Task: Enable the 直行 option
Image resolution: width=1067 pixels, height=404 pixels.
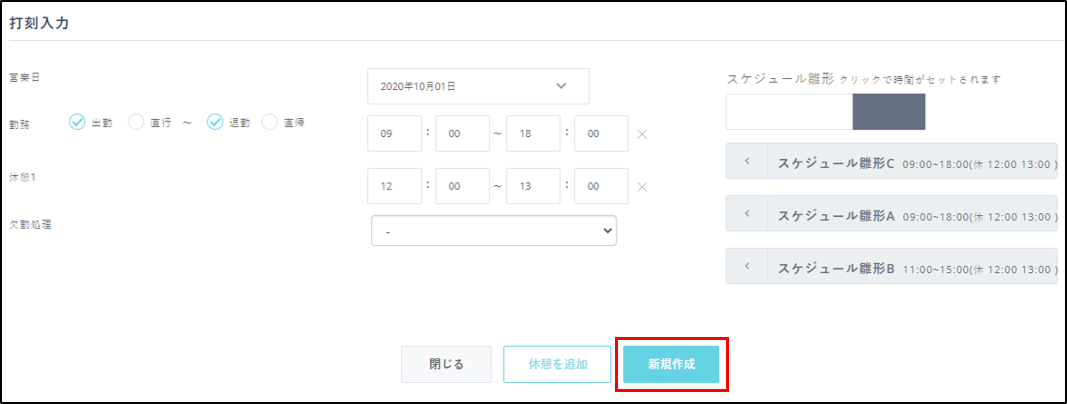Action: tap(137, 122)
